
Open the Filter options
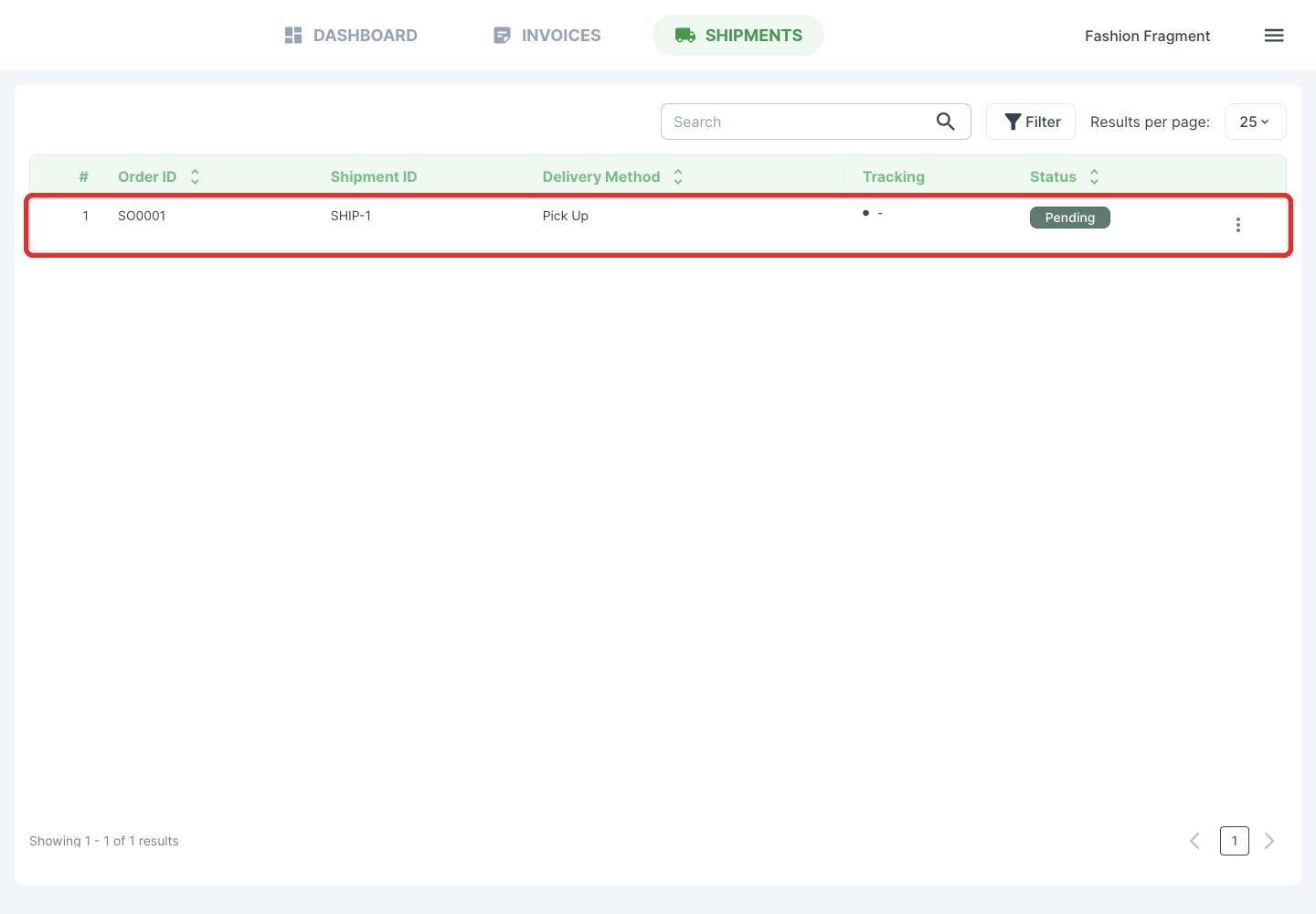click(x=1031, y=122)
